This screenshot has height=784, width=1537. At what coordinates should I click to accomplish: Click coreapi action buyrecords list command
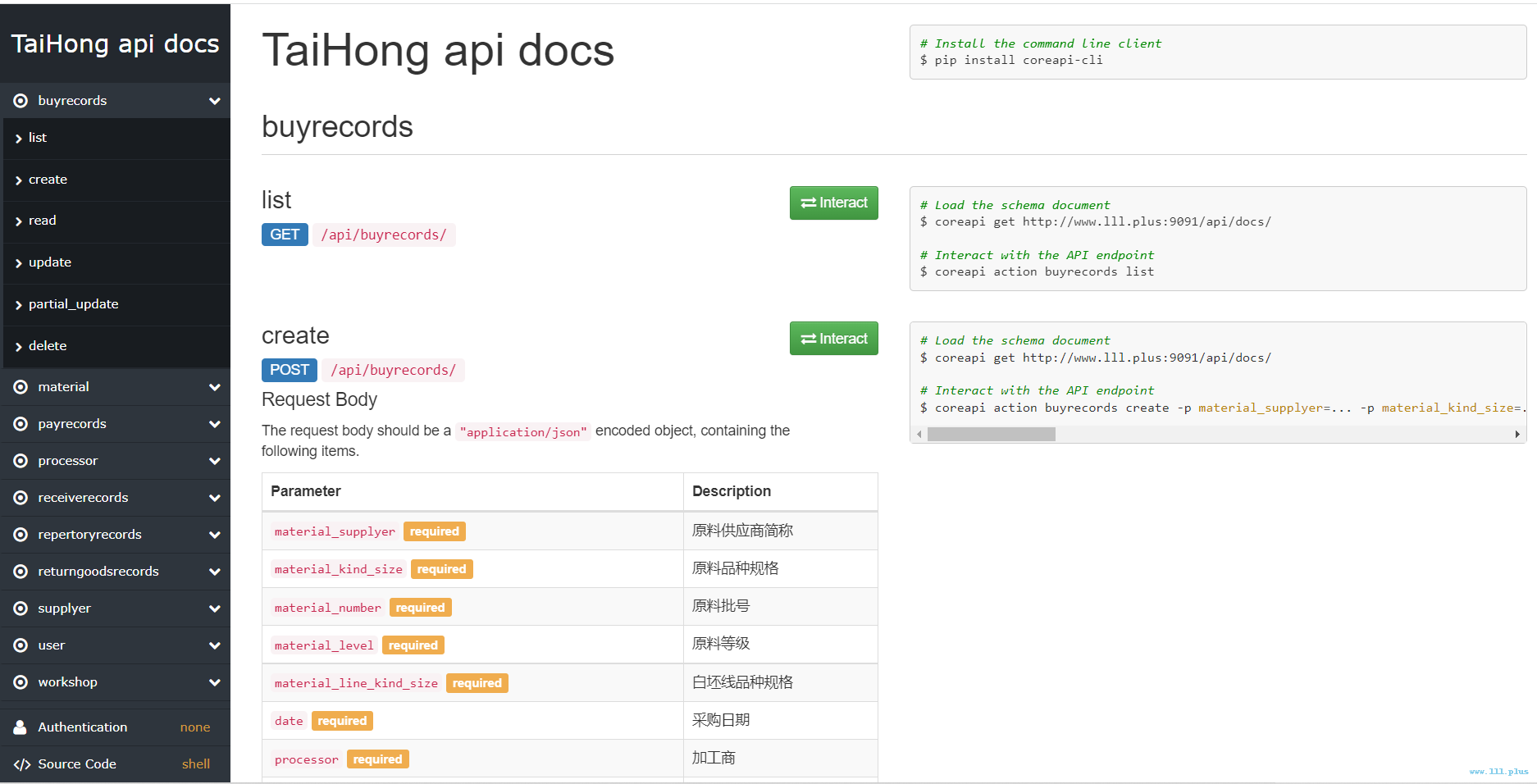click(x=1044, y=271)
